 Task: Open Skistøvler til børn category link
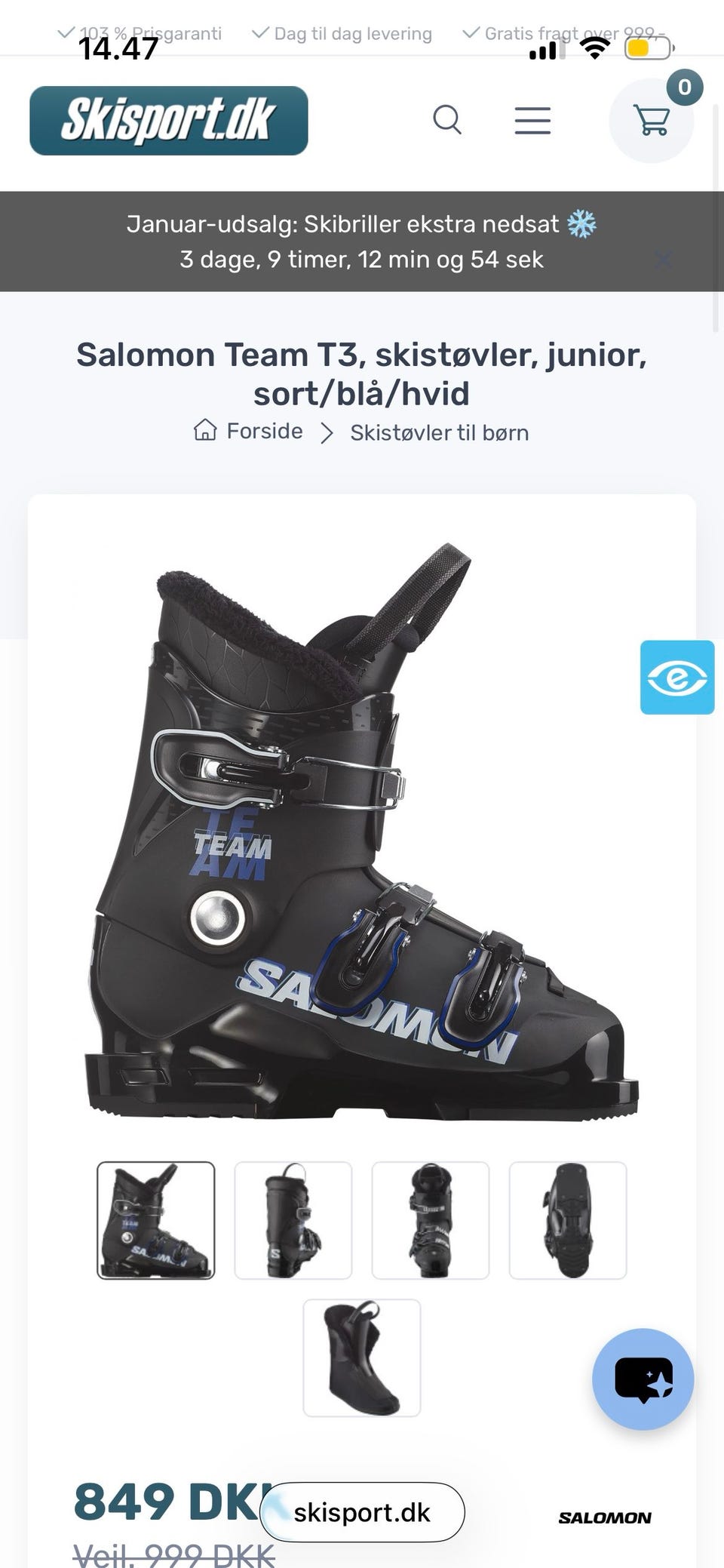point(440,432)
